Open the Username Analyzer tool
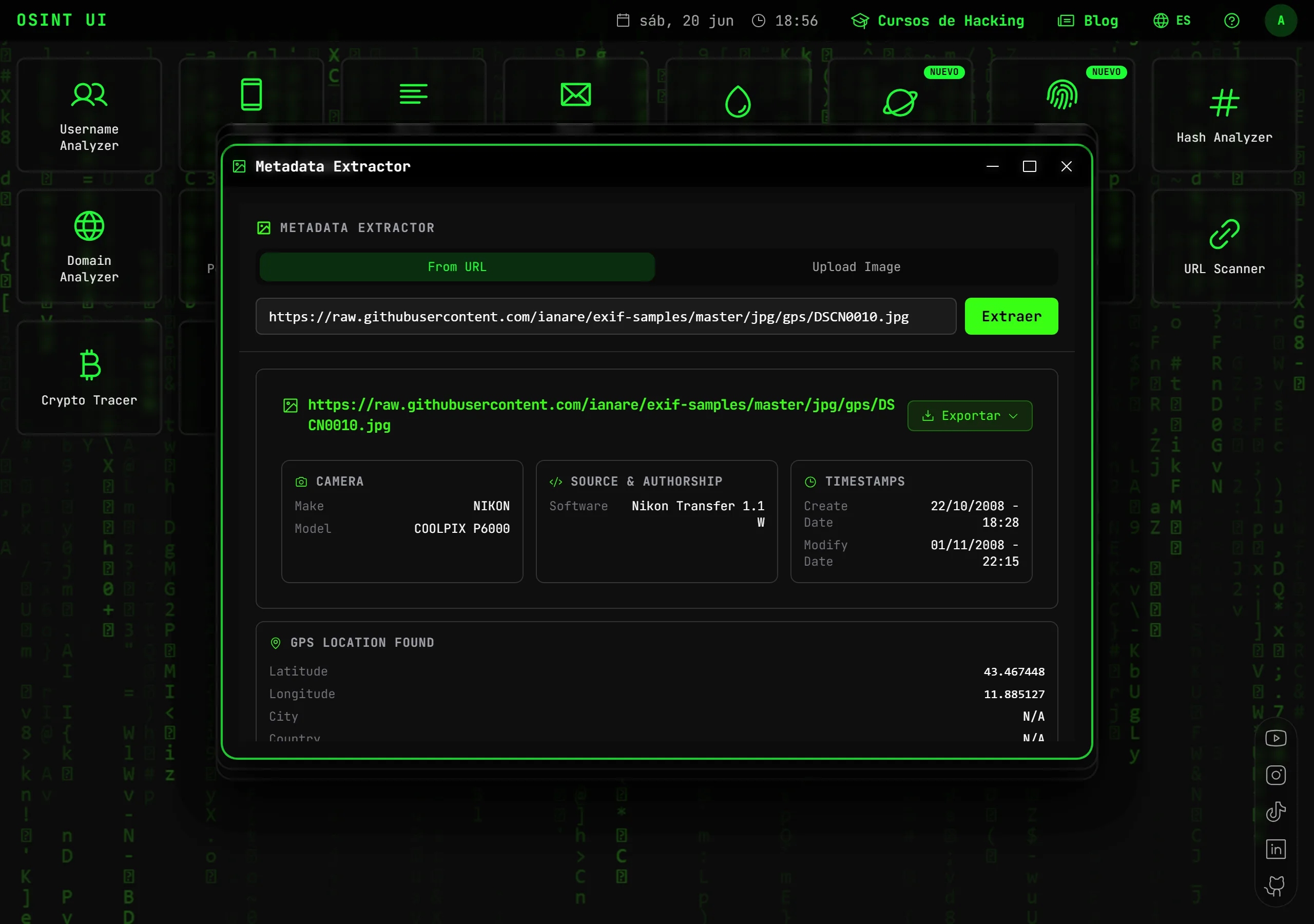 pos(89,114)
